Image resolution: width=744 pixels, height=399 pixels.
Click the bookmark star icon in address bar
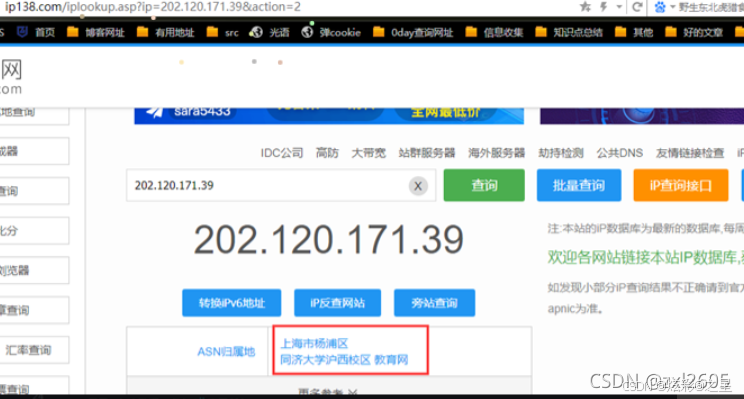pyautogui.click(x=586, y=7)
